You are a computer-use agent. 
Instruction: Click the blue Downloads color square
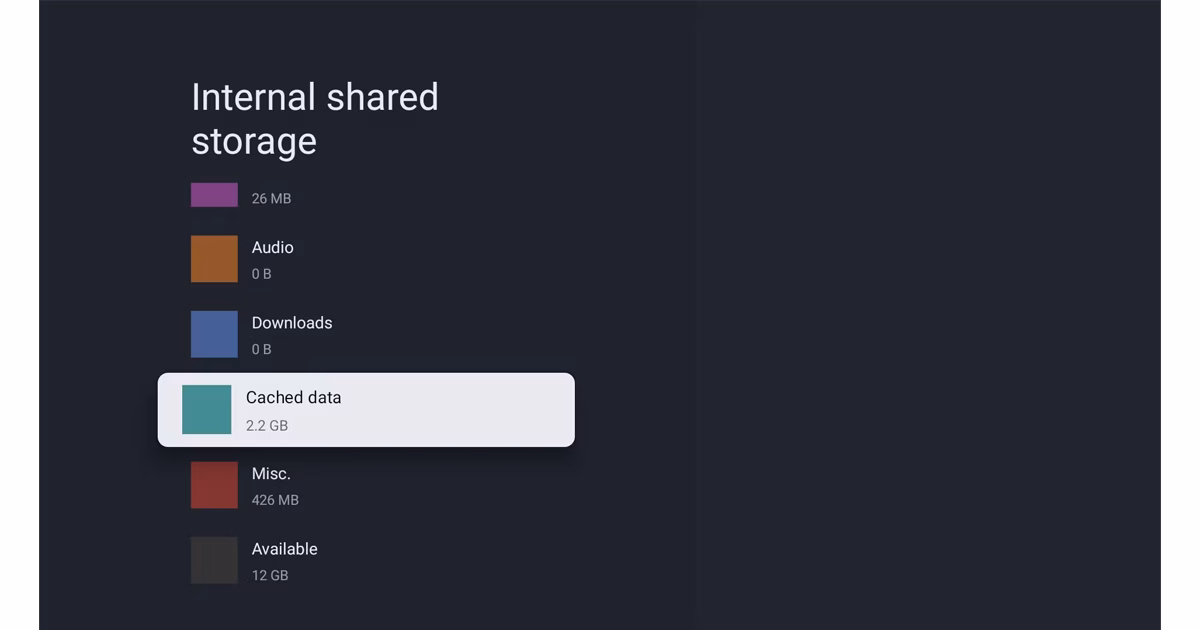tap(214, 334)
